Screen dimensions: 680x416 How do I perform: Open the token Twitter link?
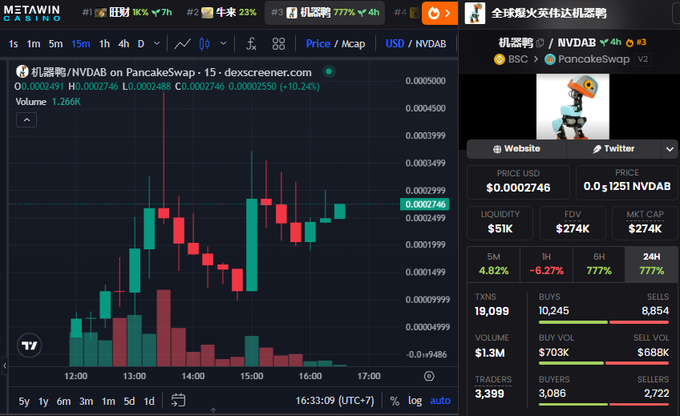614,149
